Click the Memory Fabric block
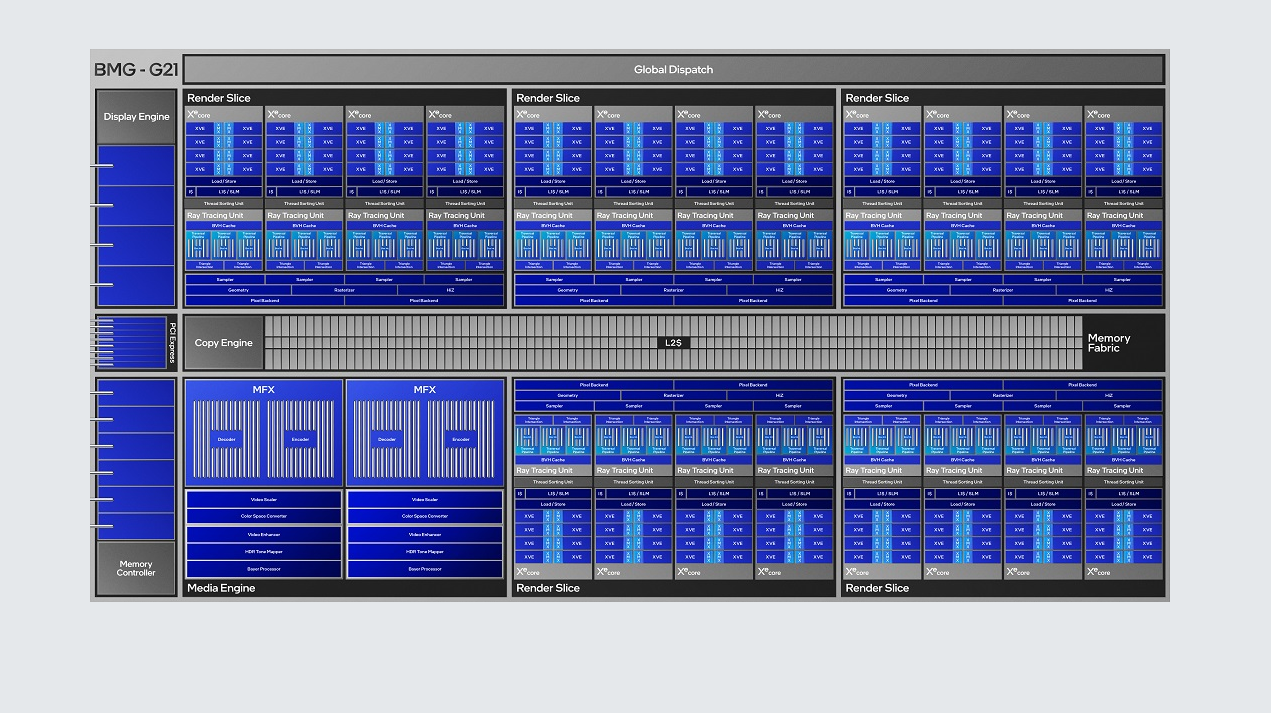The width and height of the screenshot is (1271, 713). pyautogui.click(x=1109, y=343)
